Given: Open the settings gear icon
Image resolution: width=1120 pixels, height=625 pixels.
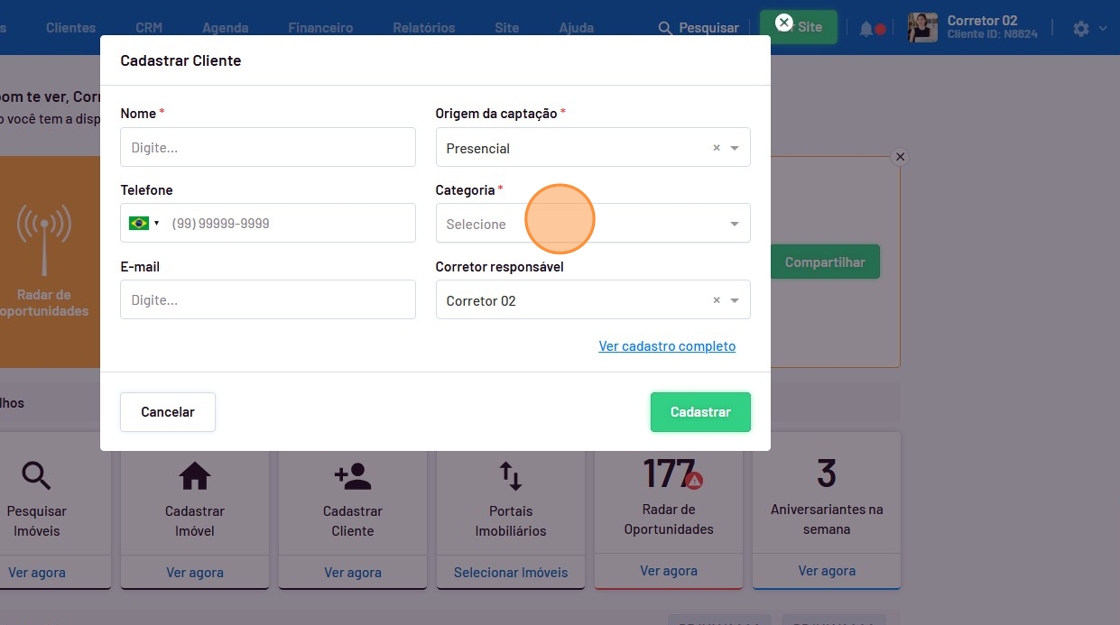Looking at the screenshot, I should pos(1081,29).
